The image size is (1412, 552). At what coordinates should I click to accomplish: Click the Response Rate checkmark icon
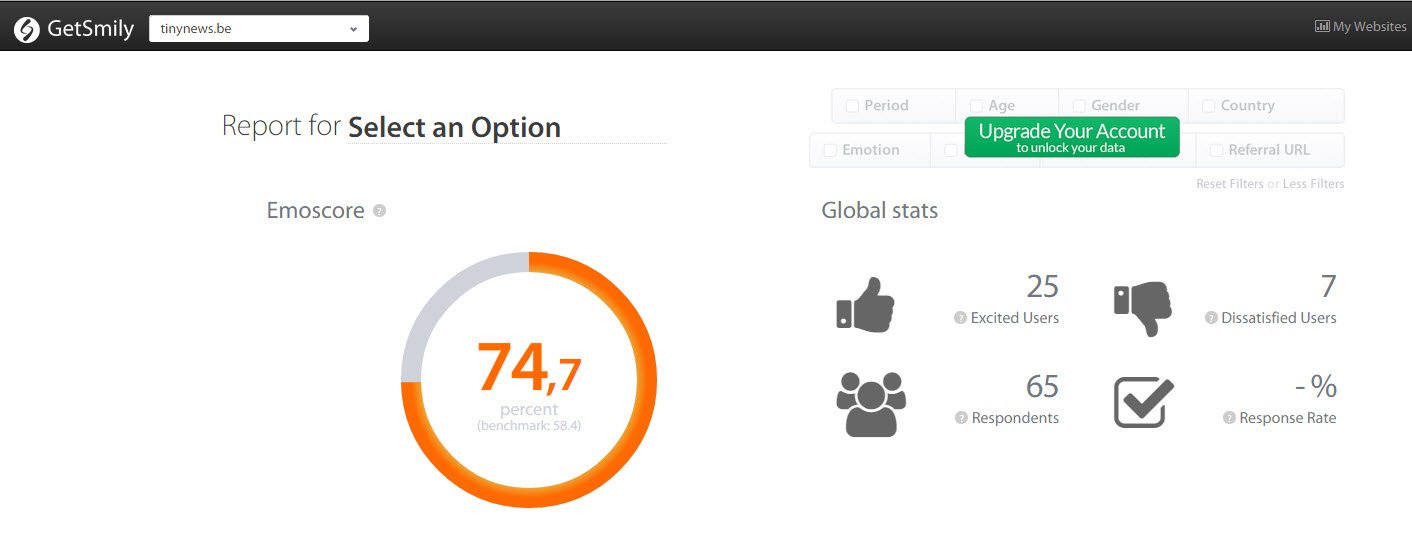click(x=1143, y=403)
